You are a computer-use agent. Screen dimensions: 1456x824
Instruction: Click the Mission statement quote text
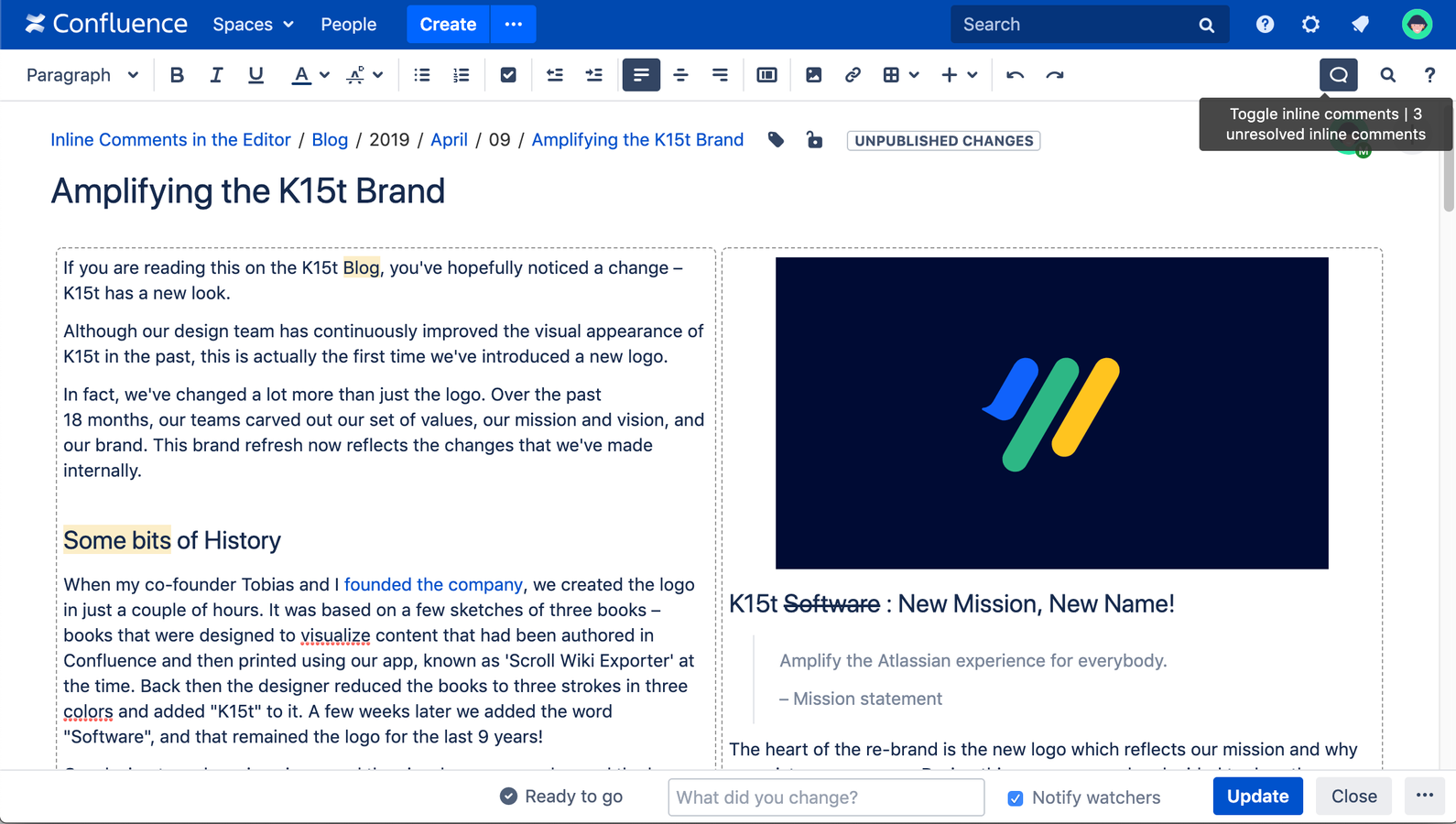(861, 699)
